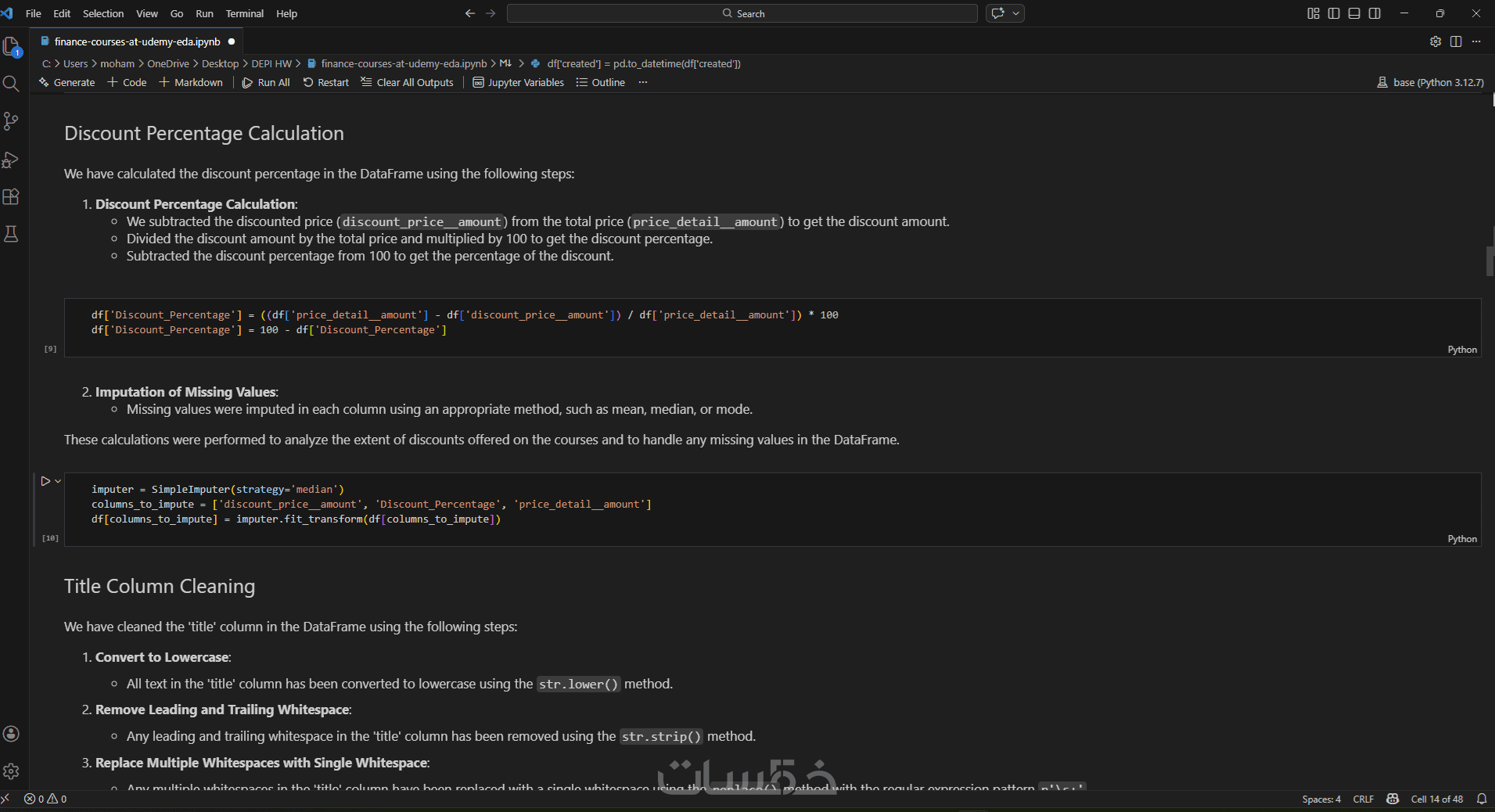Click the moham breadcrumb segment
The height and width of the screenshot is (812, 1495).
point(117,63)
